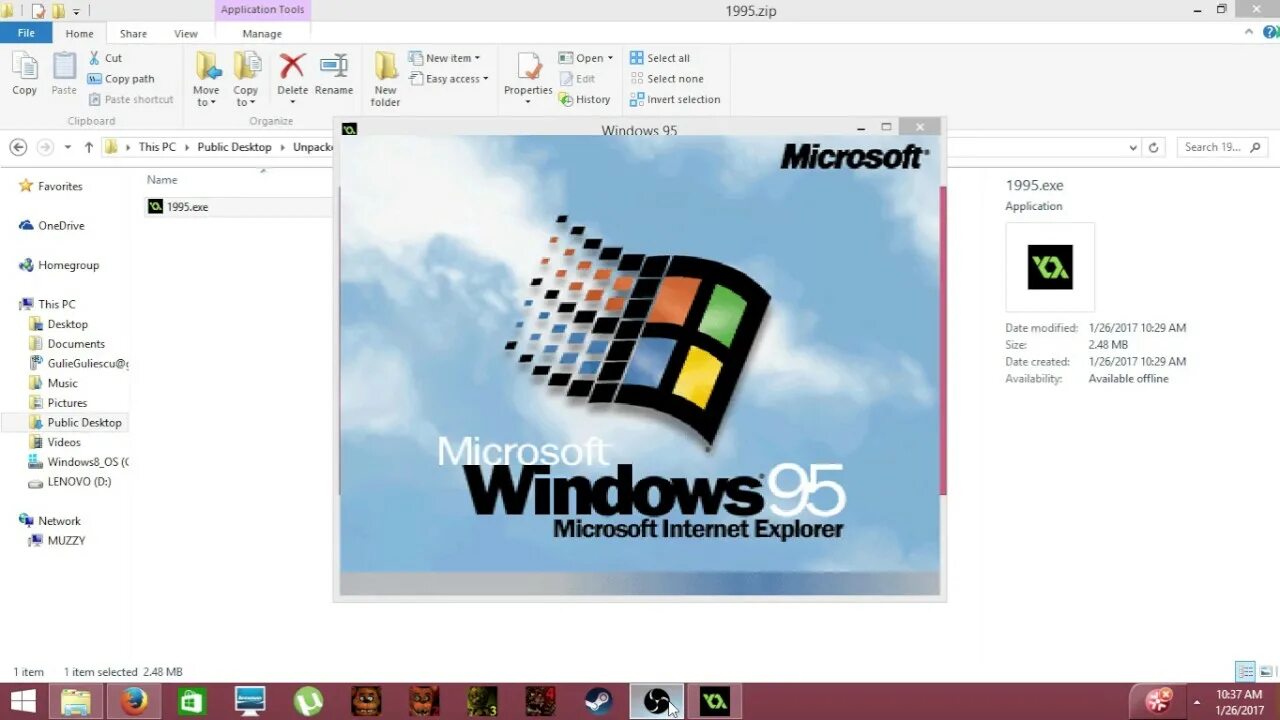Click OBS Studio taskbar icon
The image size is (1280, 720).
(x=657, y=701)
